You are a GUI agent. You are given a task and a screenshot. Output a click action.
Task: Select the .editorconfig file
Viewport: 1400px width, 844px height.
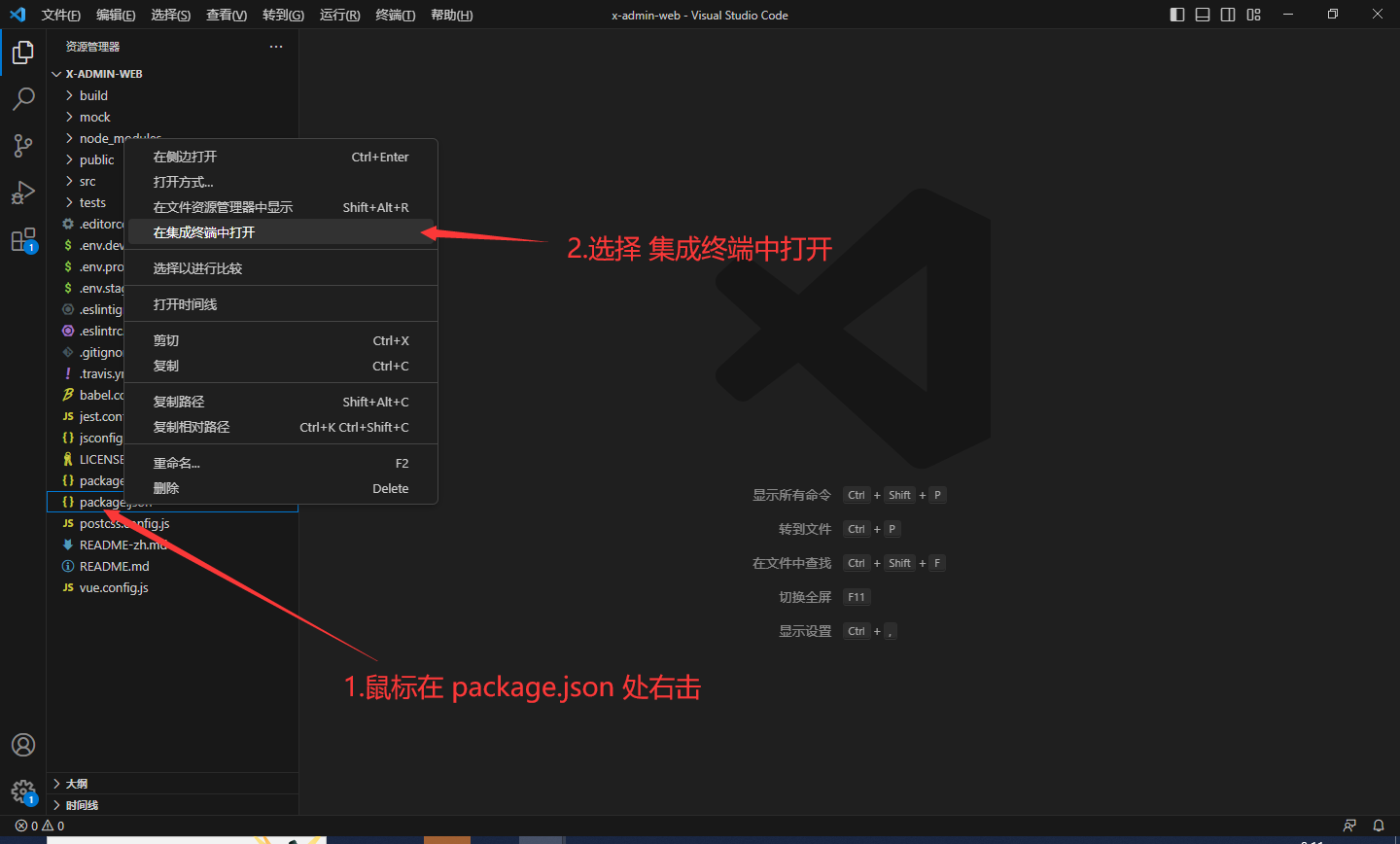tap(86, 224)
